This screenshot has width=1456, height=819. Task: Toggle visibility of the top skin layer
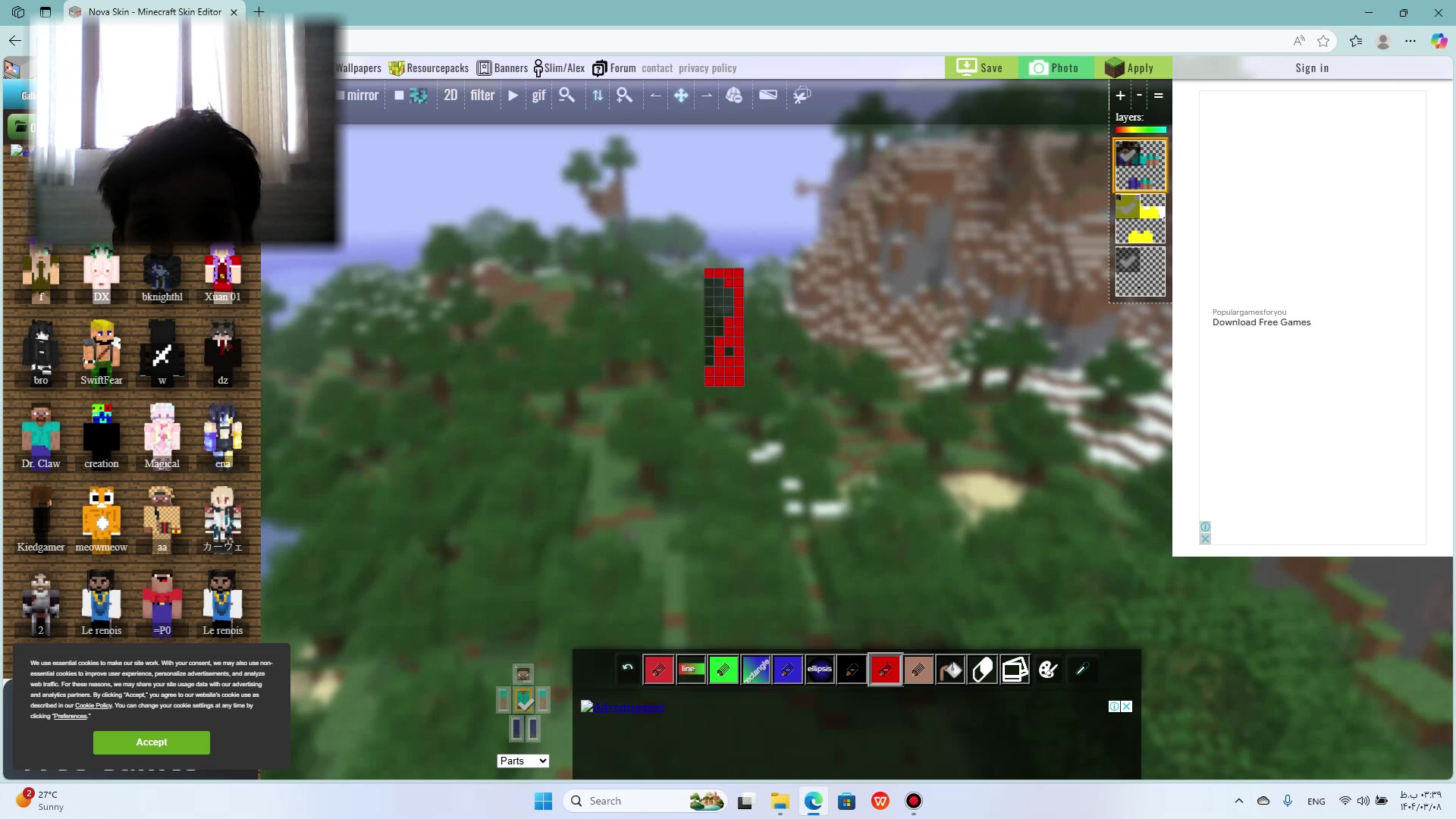point(1128,155)
